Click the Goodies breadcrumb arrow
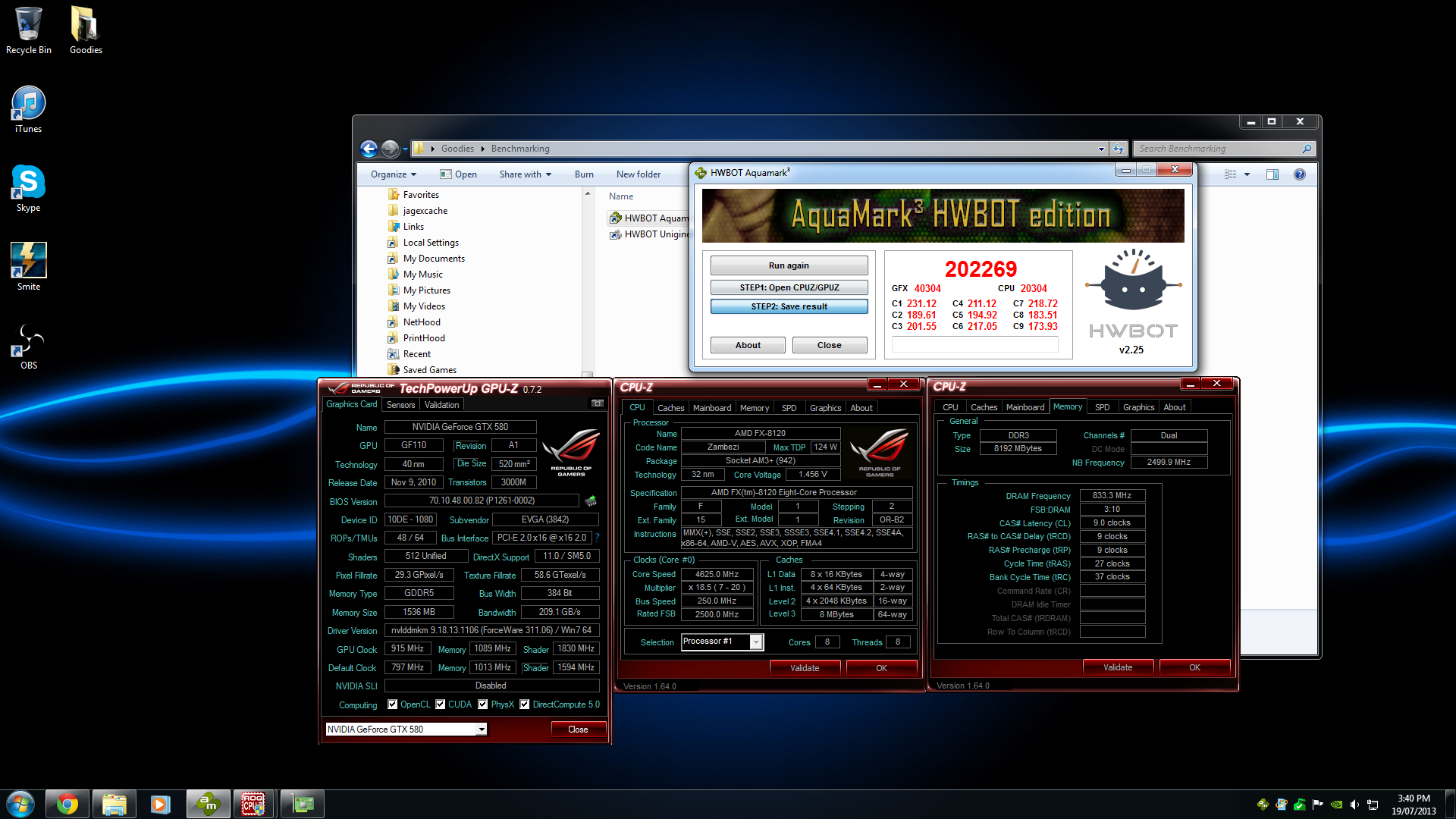This screenshot has height=819, width=1456. click(482, 149)
